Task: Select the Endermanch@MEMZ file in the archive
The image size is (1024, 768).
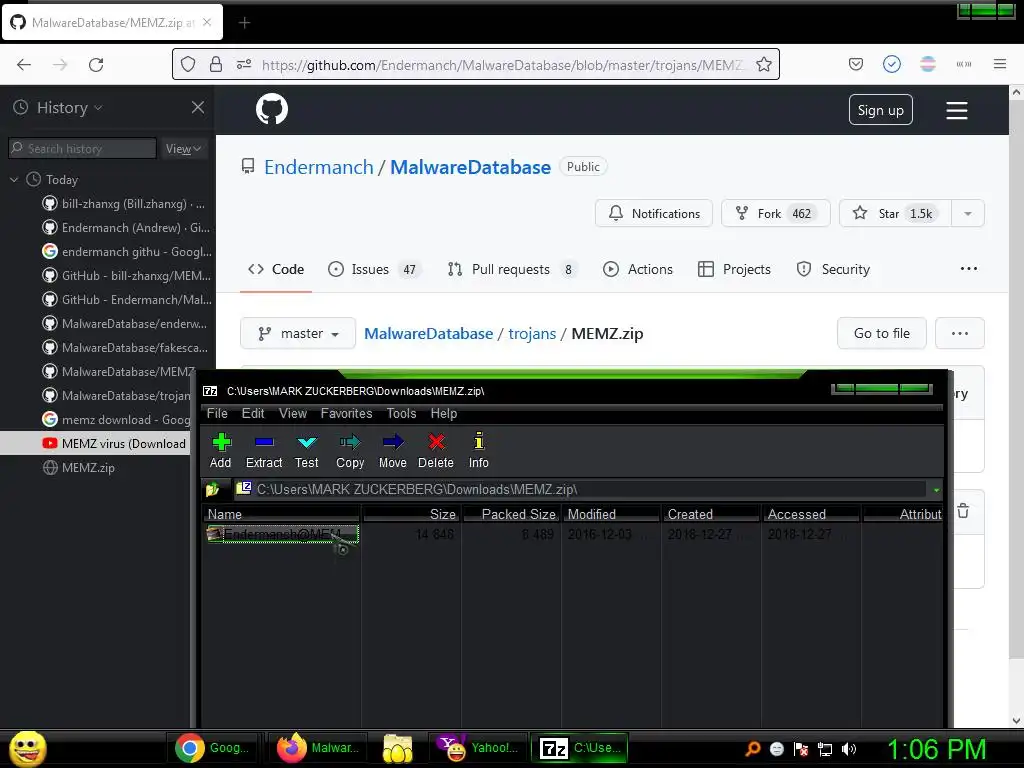Action: pos(282,535)
